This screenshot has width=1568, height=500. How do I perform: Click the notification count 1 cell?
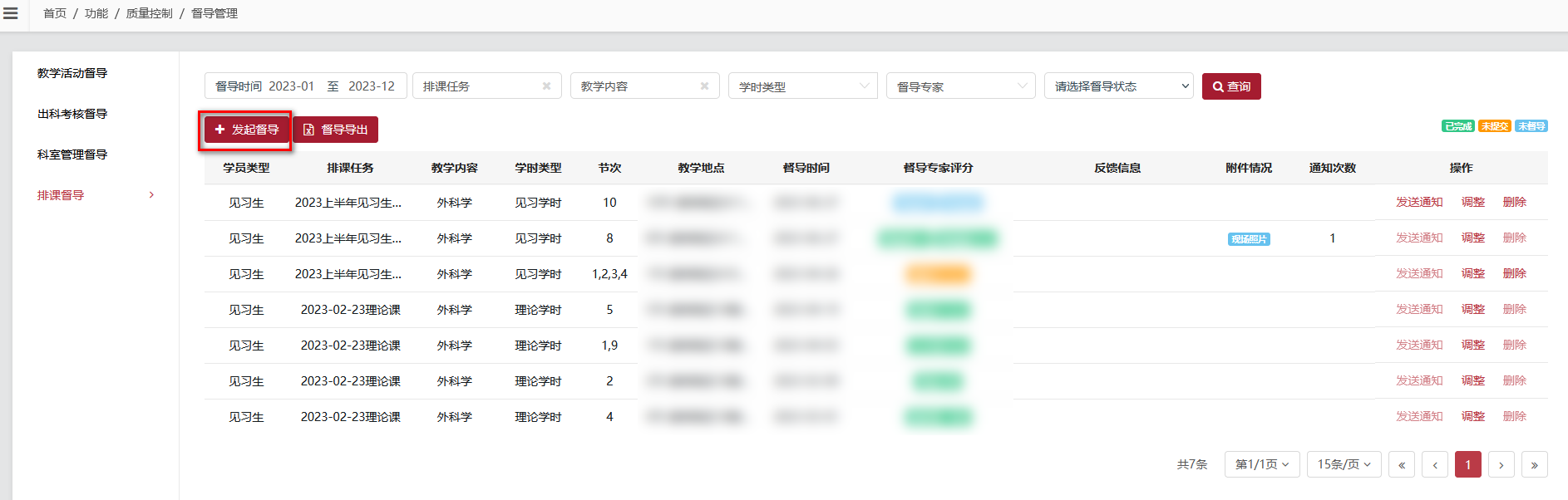click(1333, 238)
